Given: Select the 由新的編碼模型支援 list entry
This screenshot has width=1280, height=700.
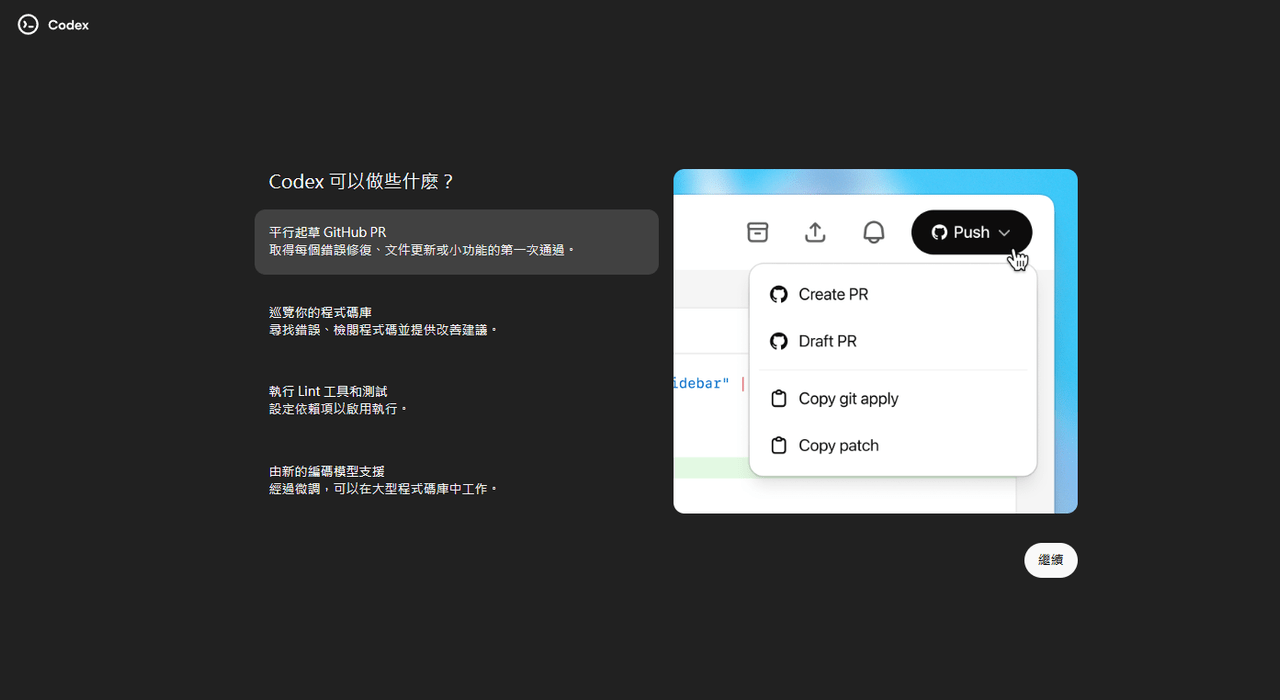Looking at the screenshot, I should pyautogui.click(x=456, y=479).
